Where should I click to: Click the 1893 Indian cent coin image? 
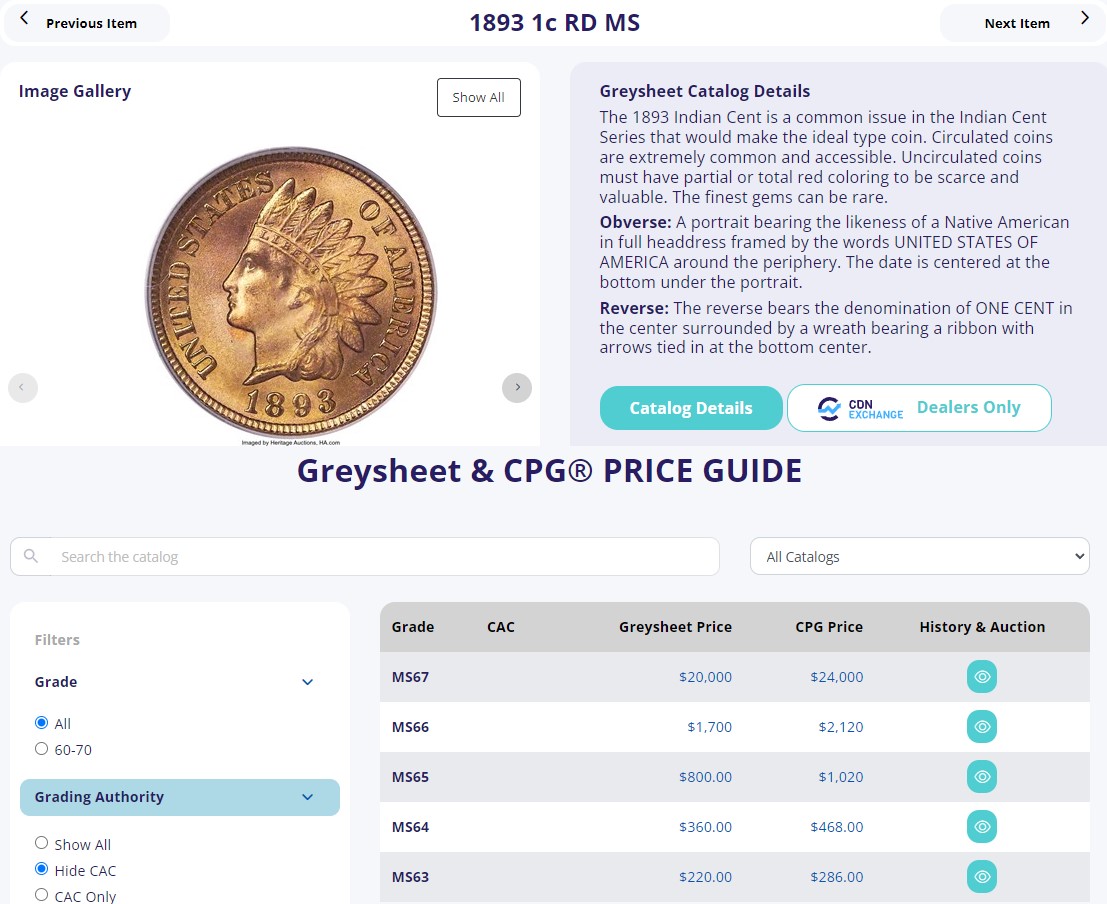(292, 291)
